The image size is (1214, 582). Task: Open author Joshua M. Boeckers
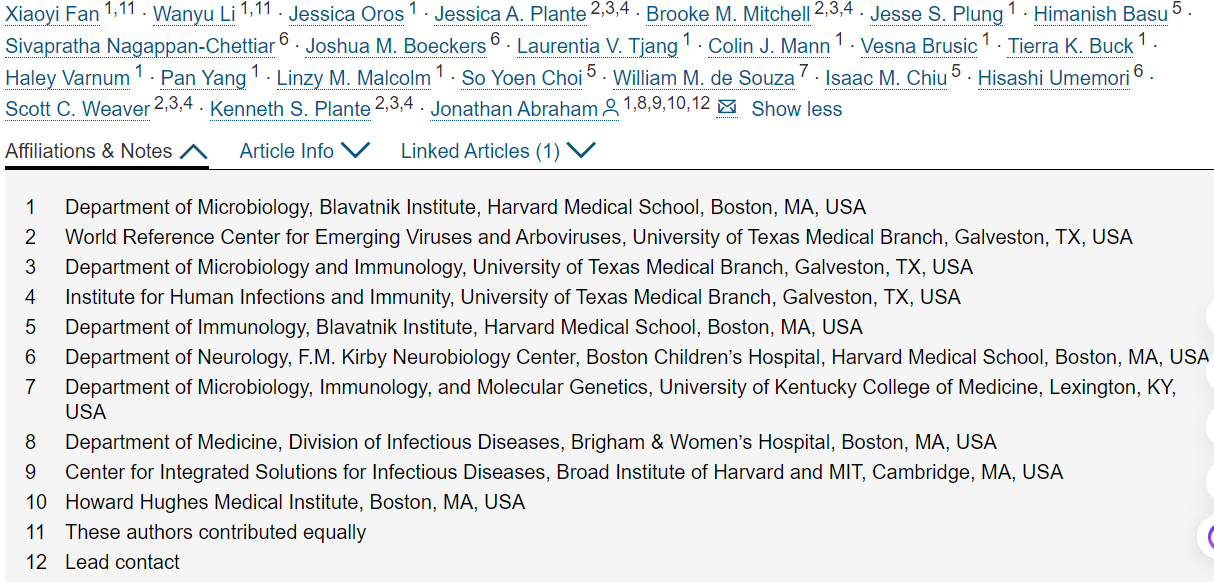(x=396, y=46)
